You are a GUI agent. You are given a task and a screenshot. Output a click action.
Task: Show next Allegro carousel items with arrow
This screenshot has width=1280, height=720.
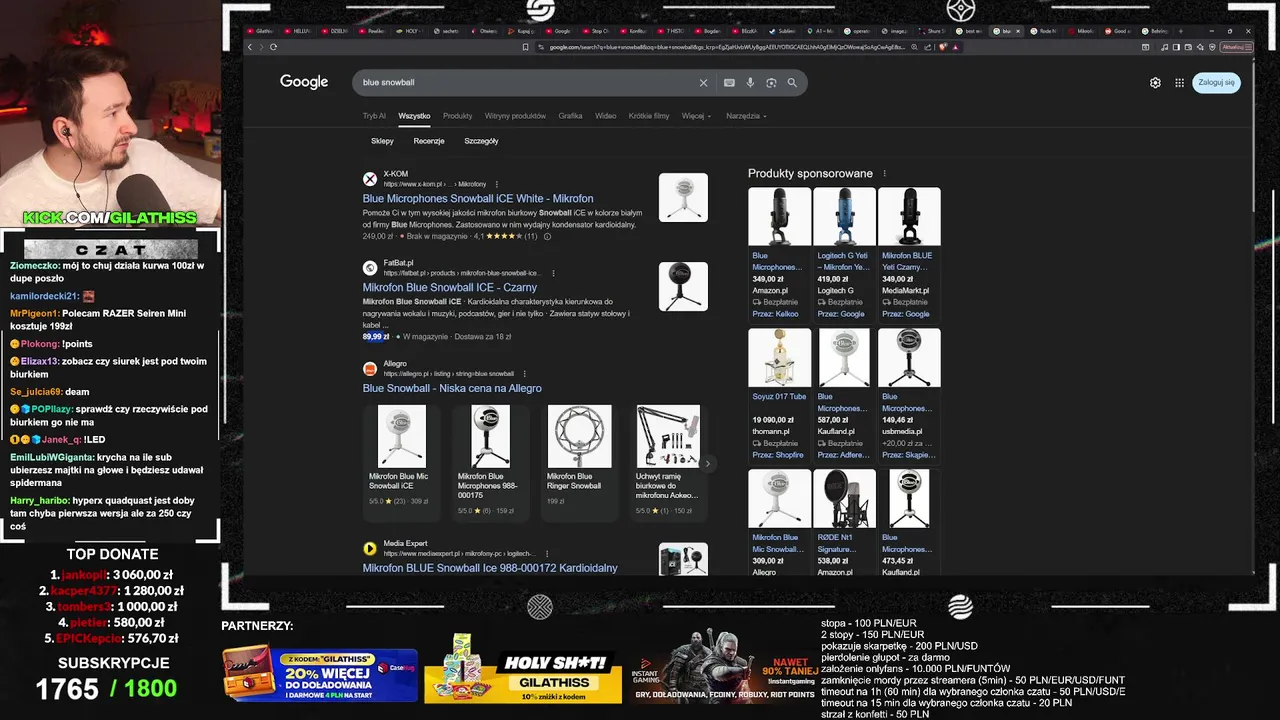(x=707, y=464)
